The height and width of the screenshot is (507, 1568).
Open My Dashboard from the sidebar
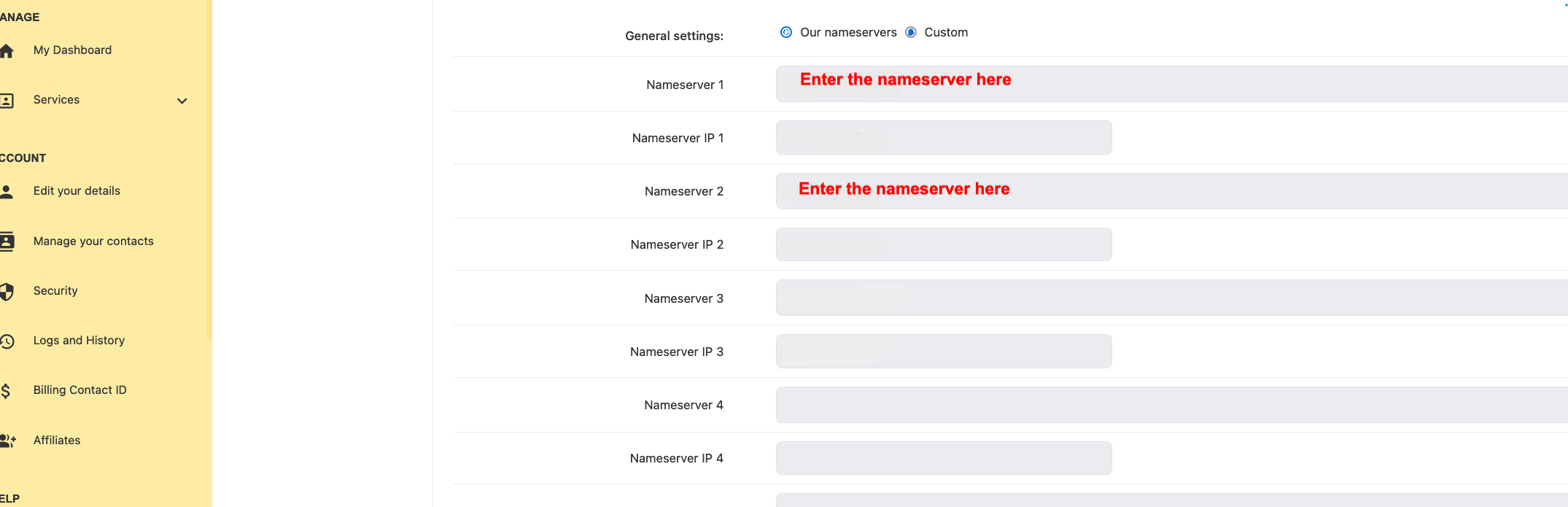pos(72,50)
